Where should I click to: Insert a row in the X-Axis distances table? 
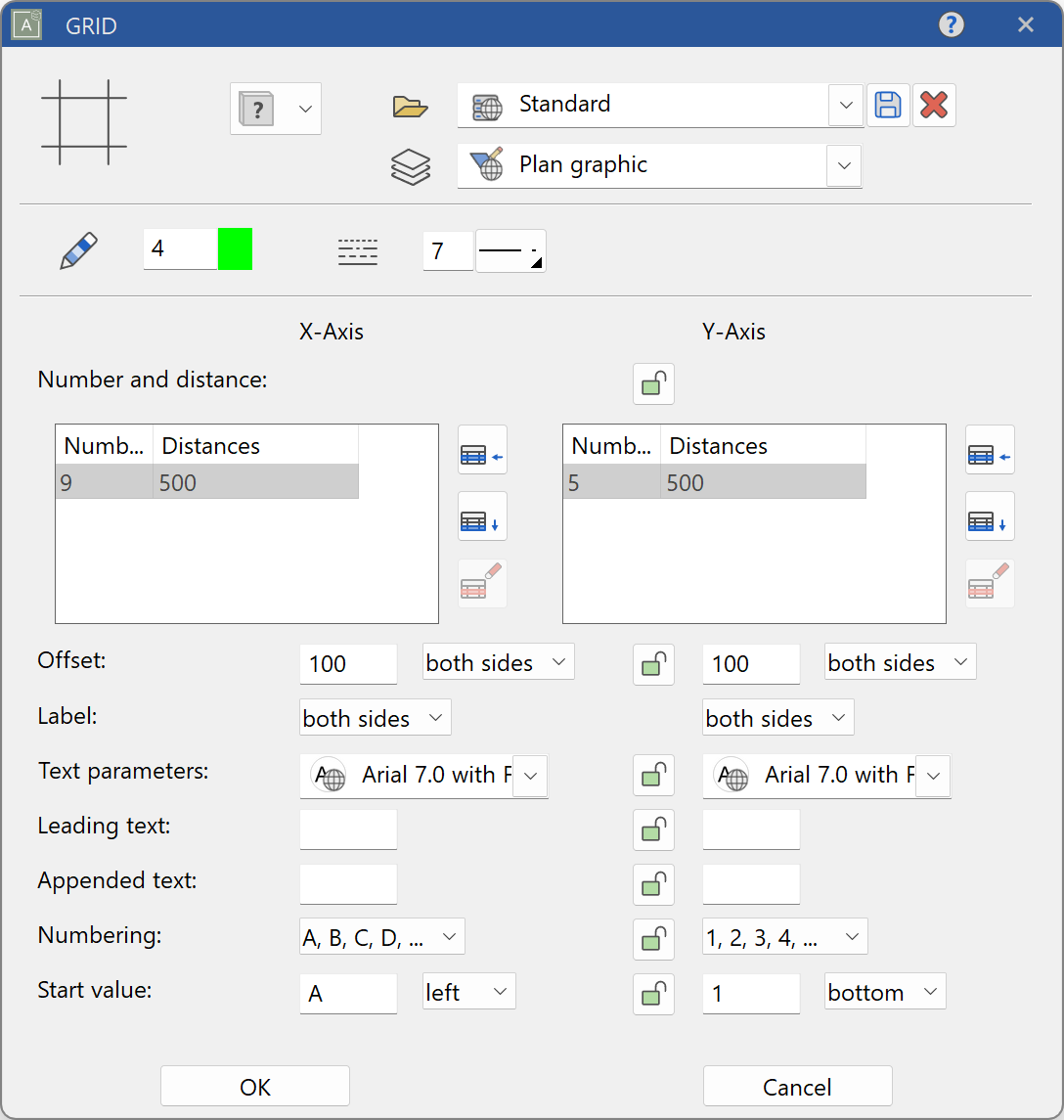[481, 450]
